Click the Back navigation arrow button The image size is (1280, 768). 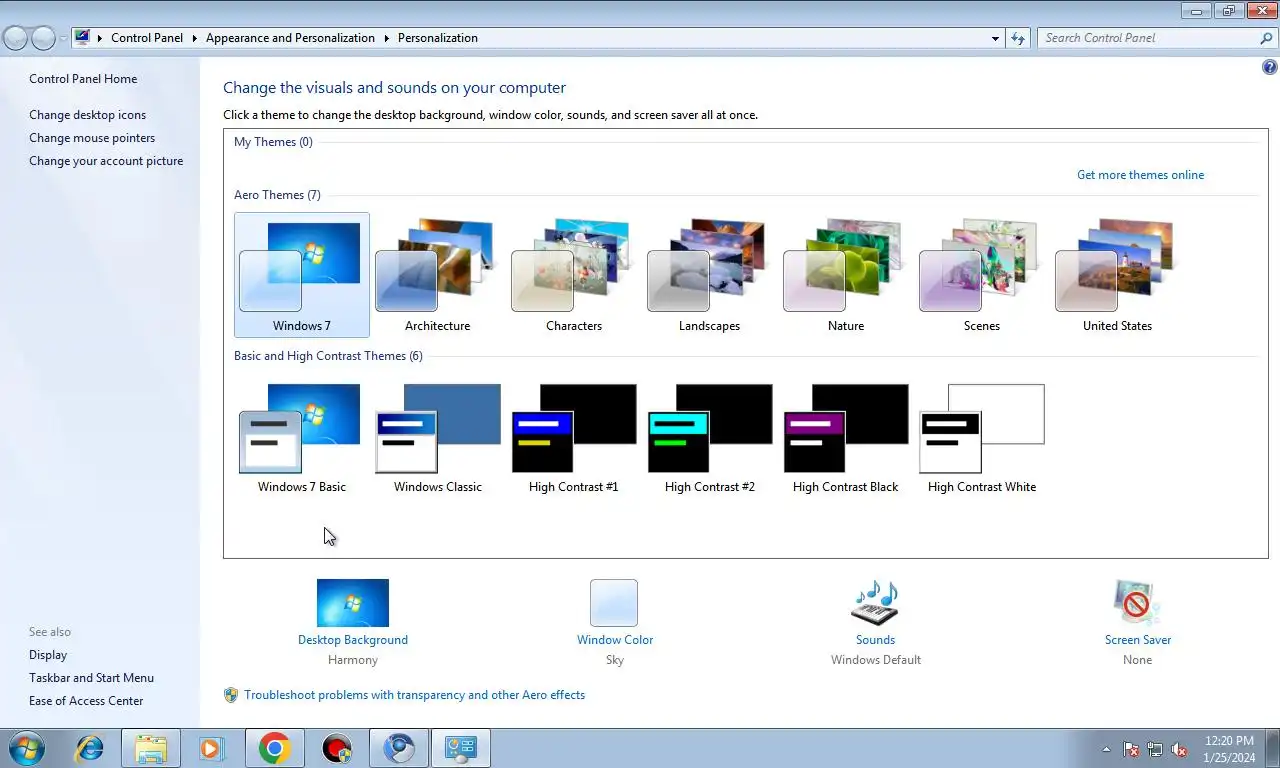pyautogui.click(x=15, y=38)
